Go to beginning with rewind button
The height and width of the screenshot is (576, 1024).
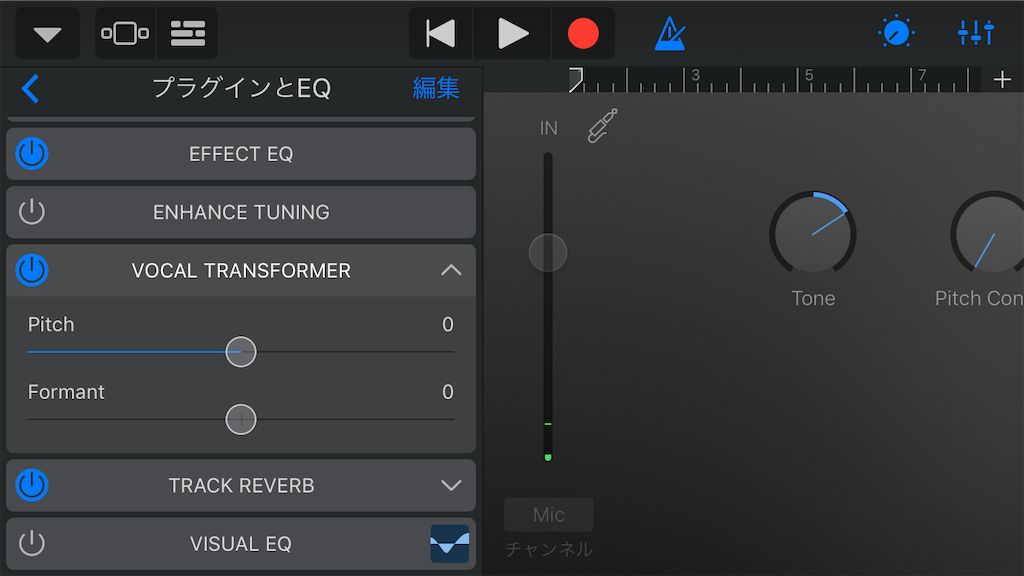[441, 33]
